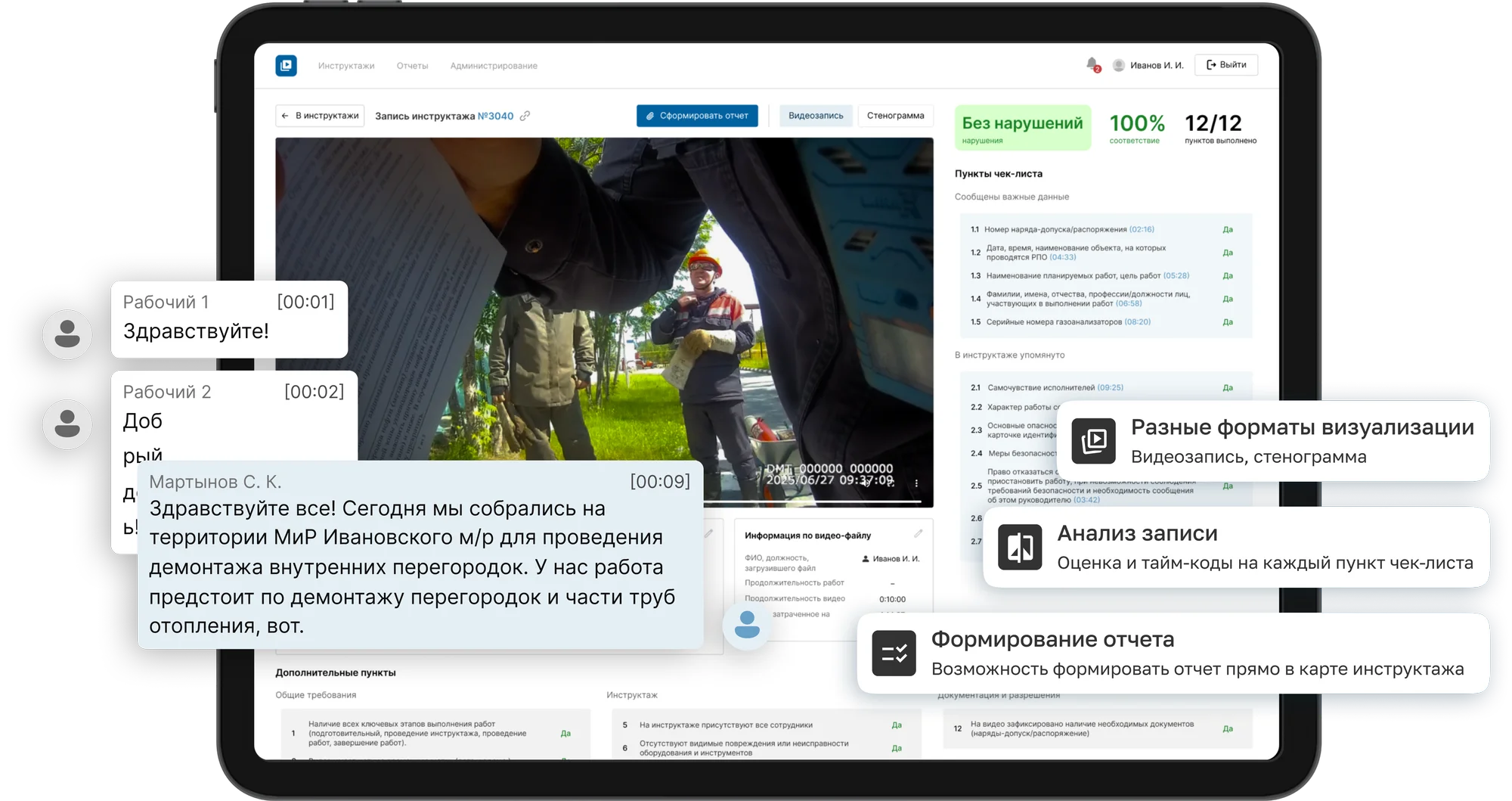Jump to timecode (09:25)

click(x=1111, y=387)
